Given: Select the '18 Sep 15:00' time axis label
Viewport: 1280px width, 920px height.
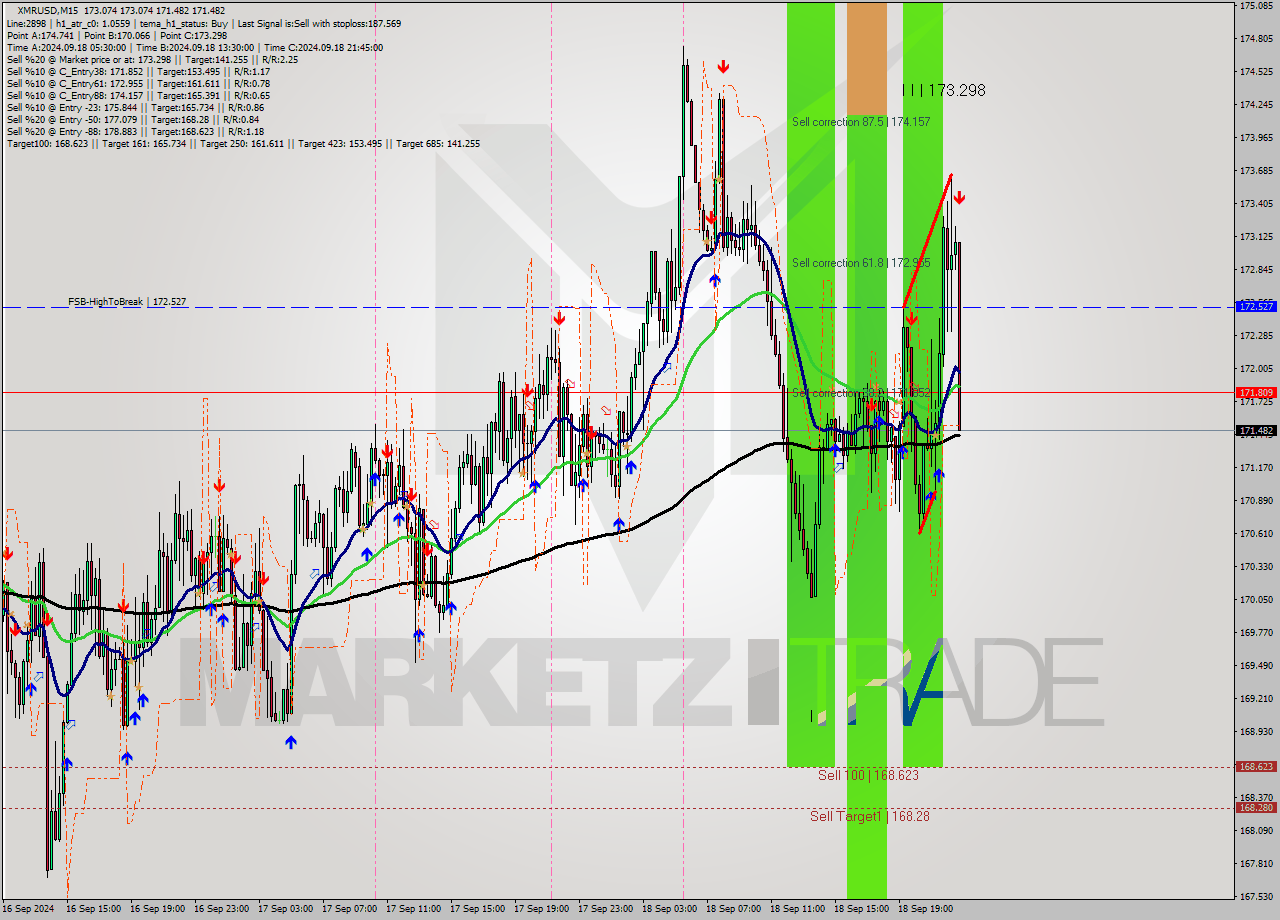Looking at the screenshot, I should point(861,909).
